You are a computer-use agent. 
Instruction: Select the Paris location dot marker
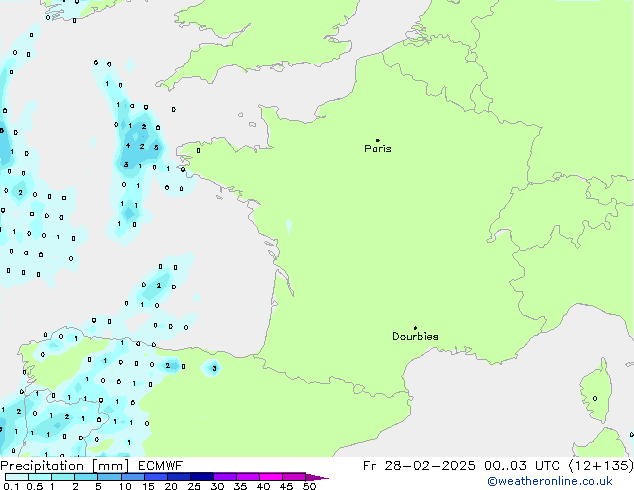click(378, 140)
